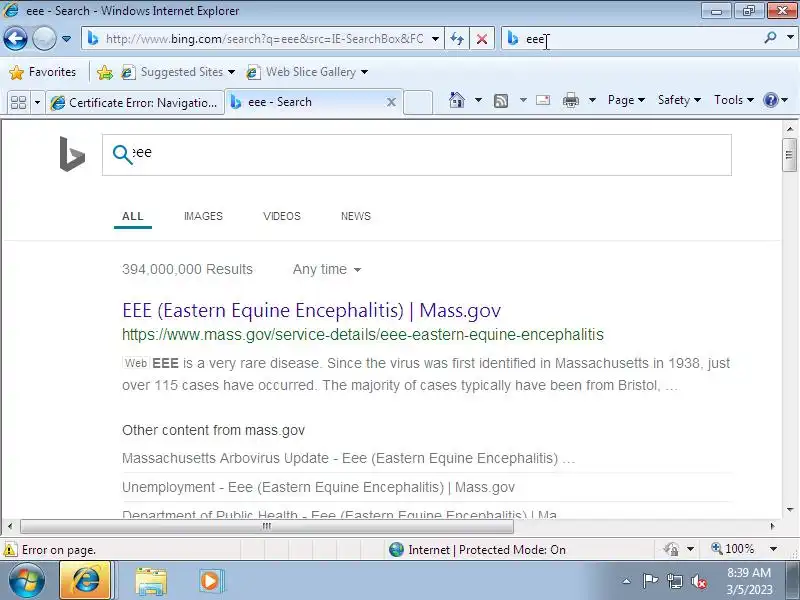Stop loading with the red X icon
Screen dimensions: 800x600
(x=482, y=39)
